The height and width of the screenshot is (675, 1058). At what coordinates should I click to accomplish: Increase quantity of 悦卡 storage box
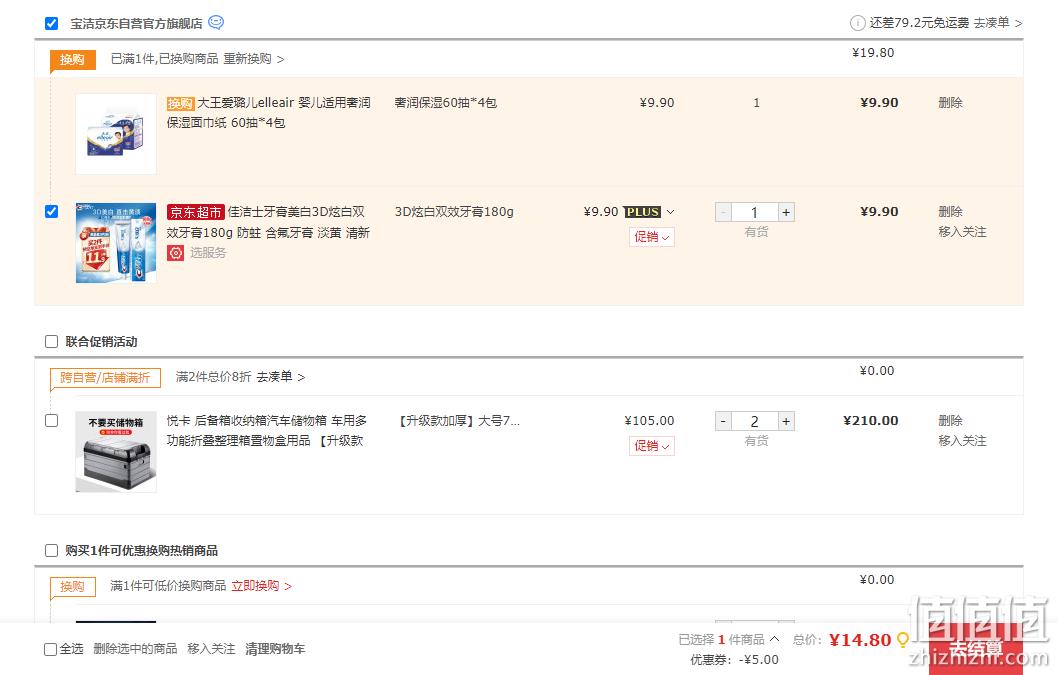(x=786, y=422)
